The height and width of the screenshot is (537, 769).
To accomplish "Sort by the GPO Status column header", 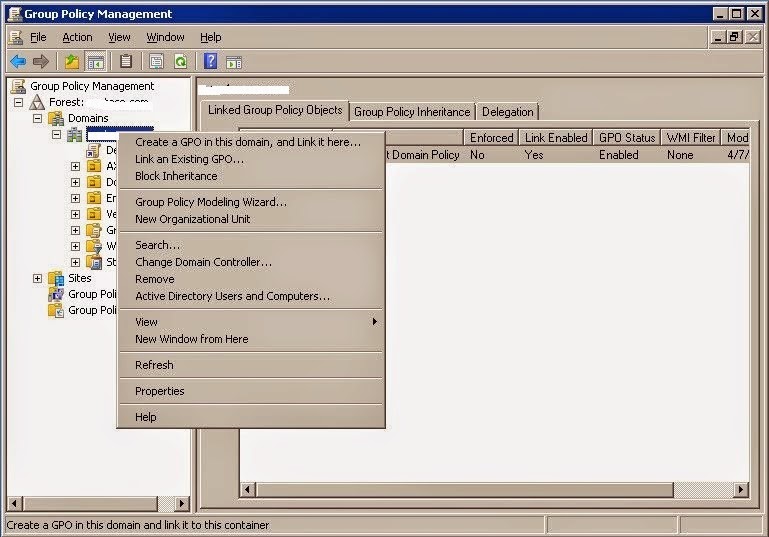I will (627, 138).
